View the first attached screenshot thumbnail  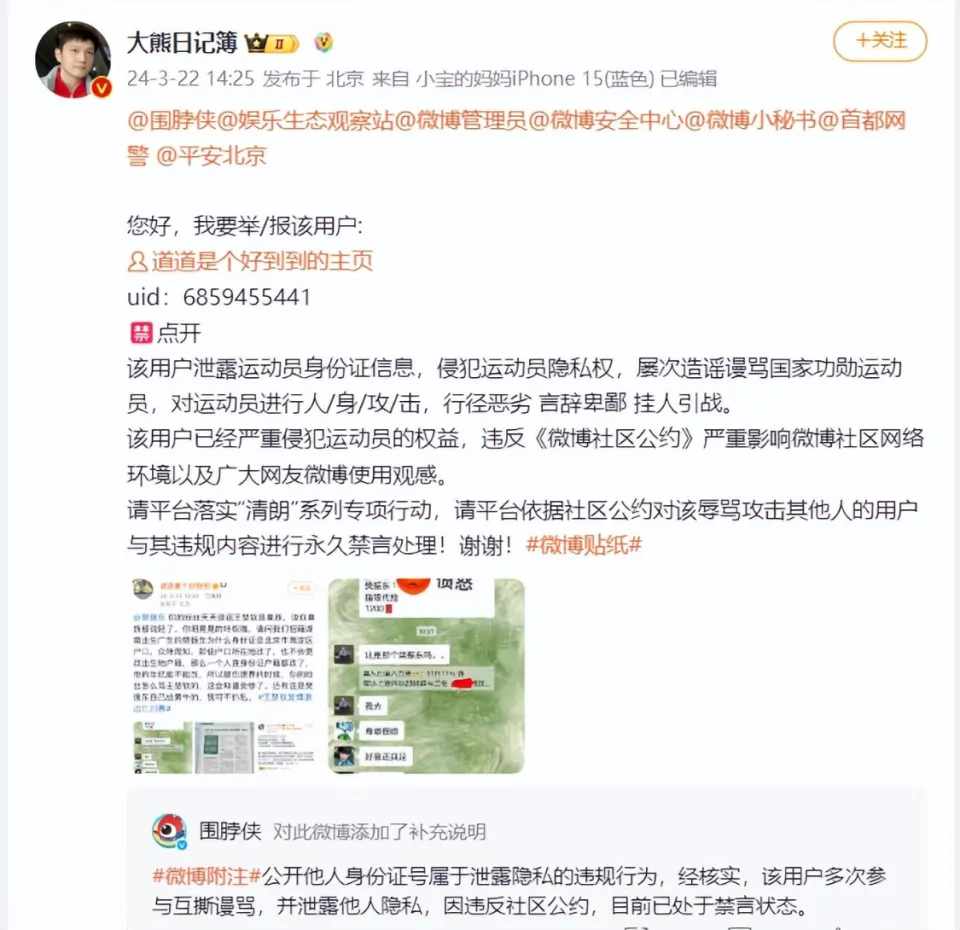pyautogui.click(x=225, y=675)
